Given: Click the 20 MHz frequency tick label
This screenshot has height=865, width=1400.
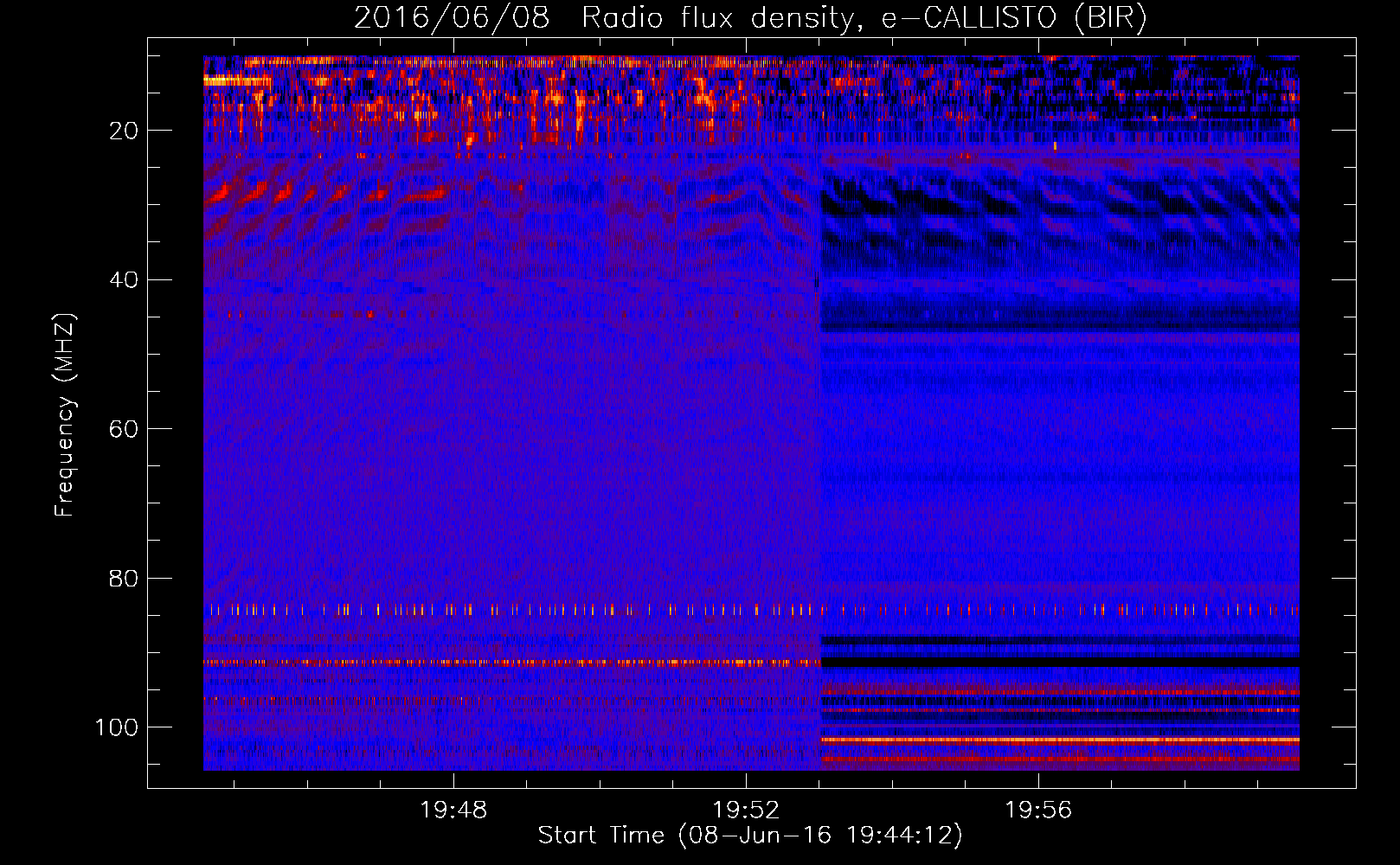Looking at the screenshot, I should 124,131.
